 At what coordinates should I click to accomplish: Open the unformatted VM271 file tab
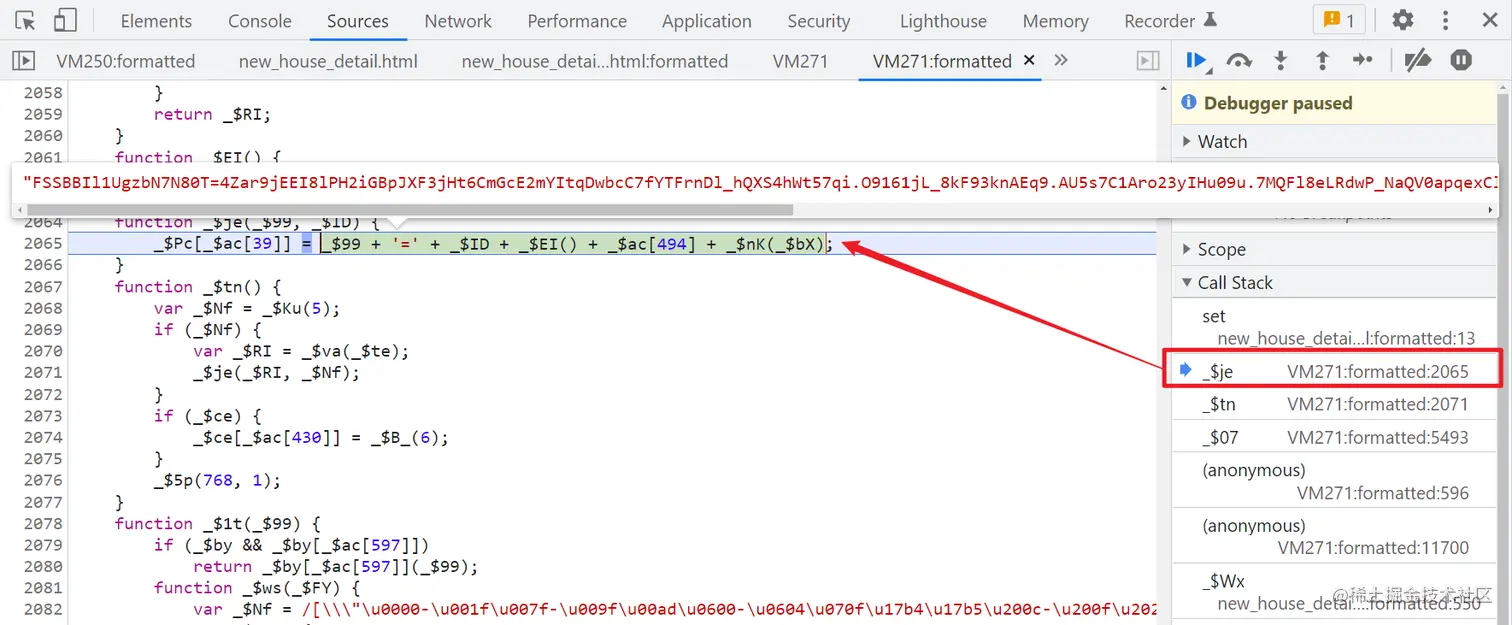(x=800, y=61)
